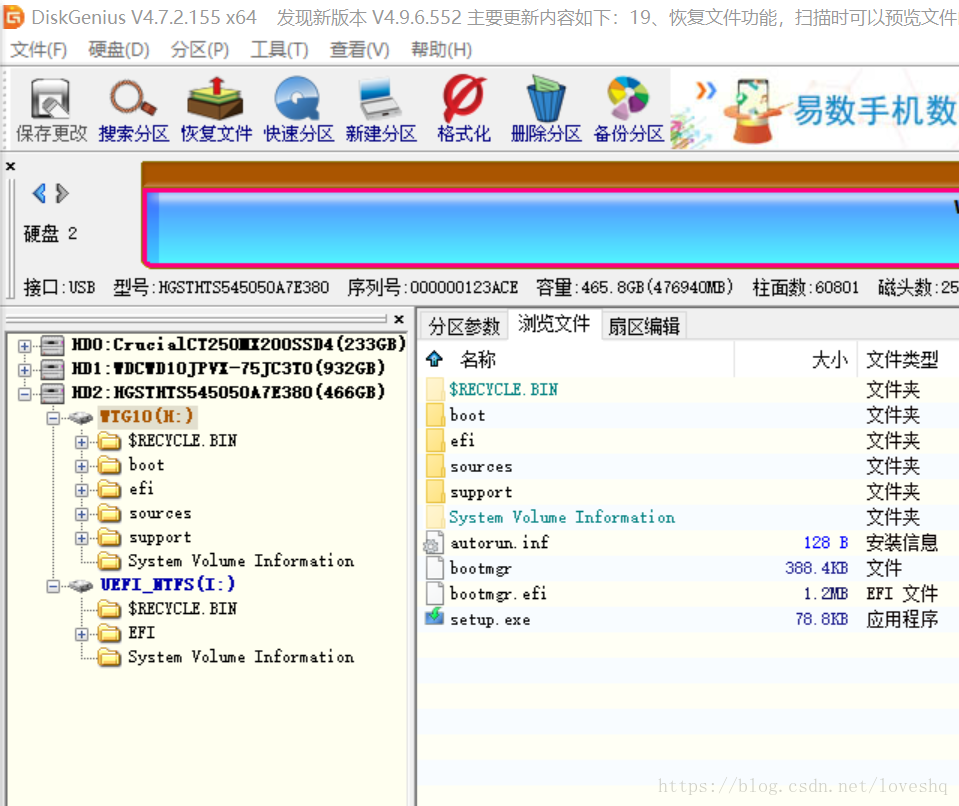This screenshot has width=959, height=806.
Task: Click the toolbar overflow double-chevron
Action: tap(706, 91)
